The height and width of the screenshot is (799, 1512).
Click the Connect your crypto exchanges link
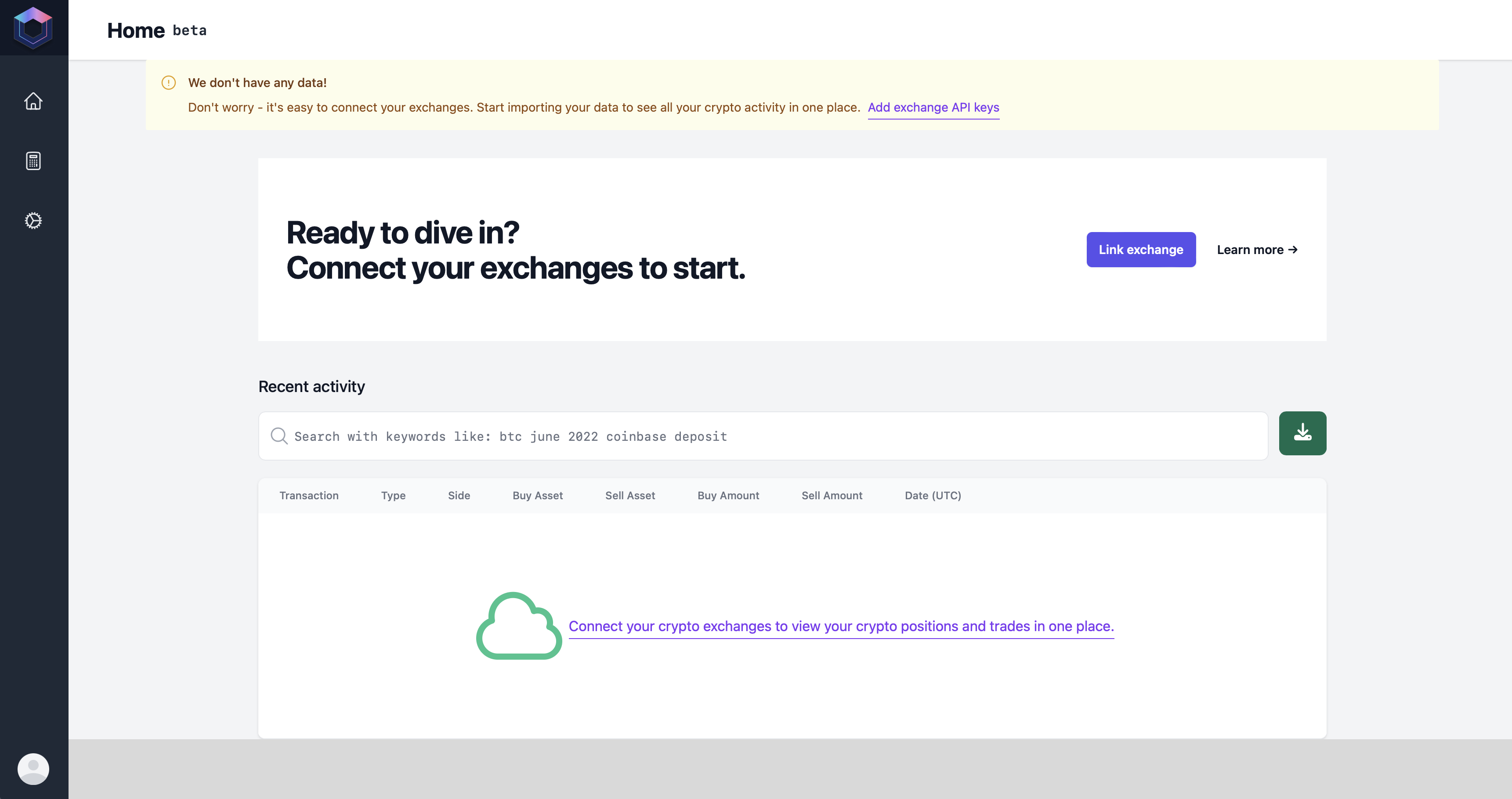[840, 626]
